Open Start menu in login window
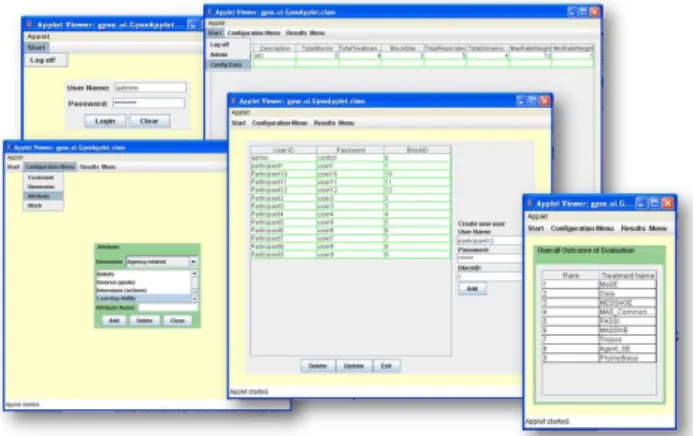The width and height of the screenshot is (693, 436). coord(36,47)
